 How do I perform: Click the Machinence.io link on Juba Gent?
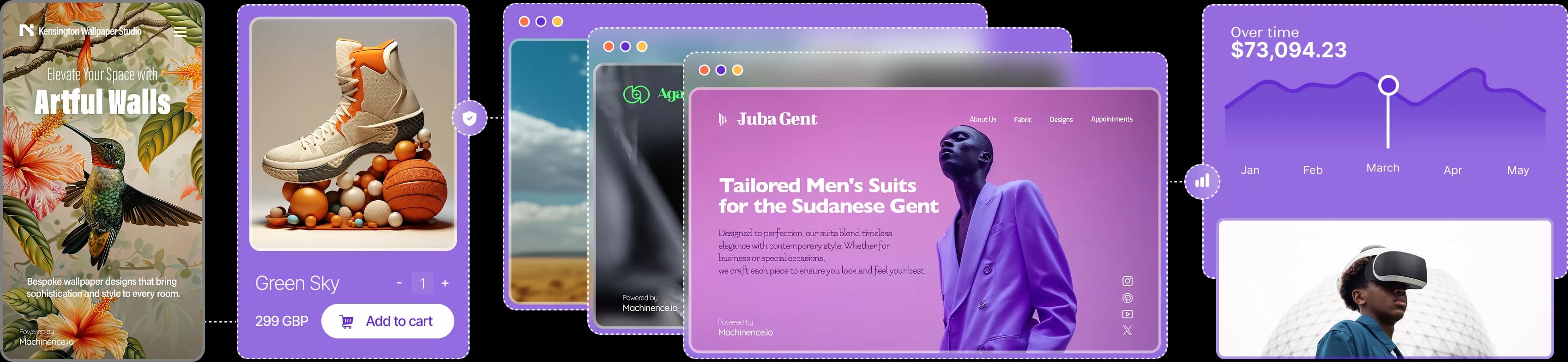[745, 333]
